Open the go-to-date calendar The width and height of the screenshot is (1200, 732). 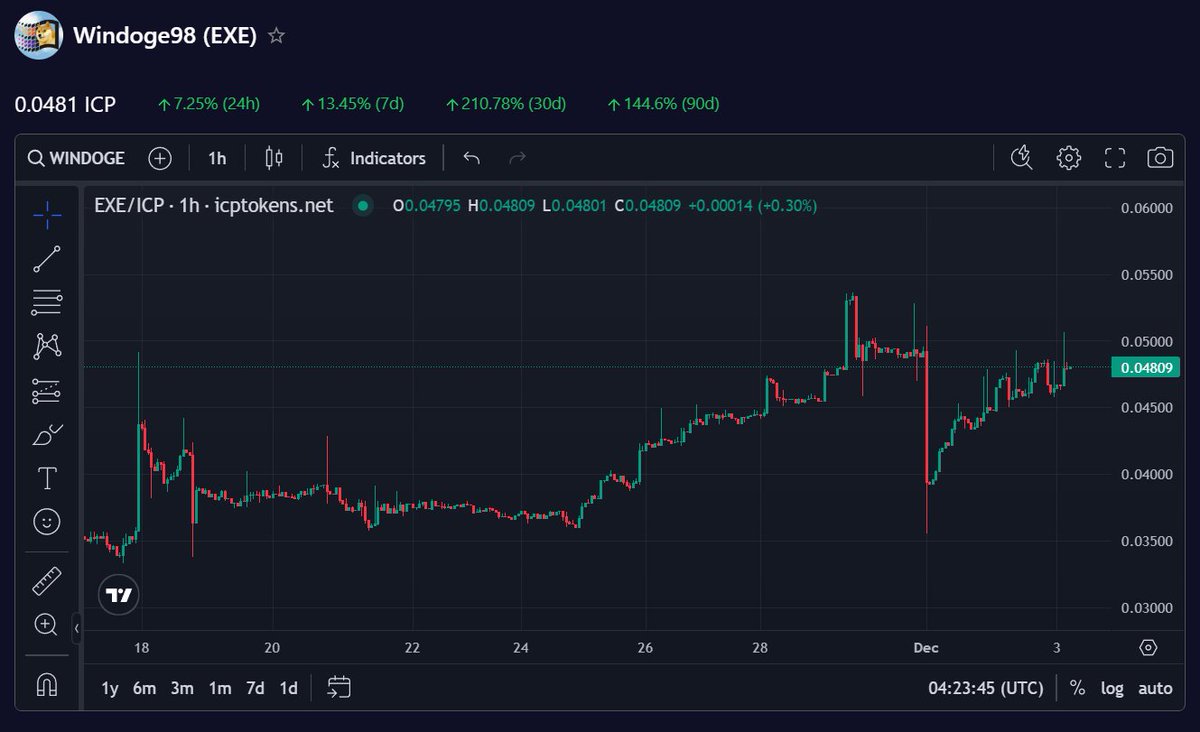(340, 687)
